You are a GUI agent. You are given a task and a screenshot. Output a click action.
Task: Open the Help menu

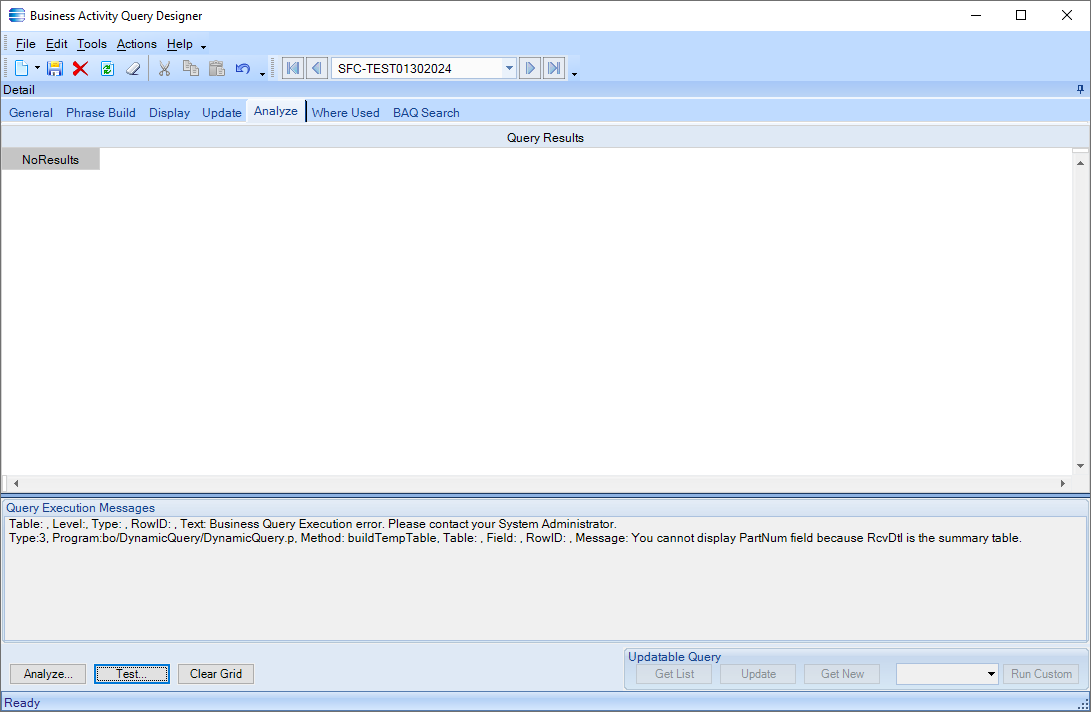tap(180, 44)
